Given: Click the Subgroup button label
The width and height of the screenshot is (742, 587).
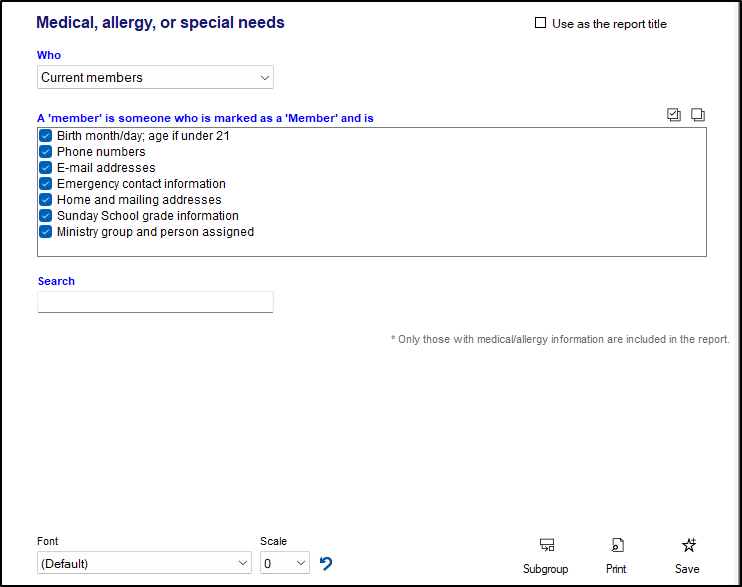Looking at the screenshot, I should 545,569.
